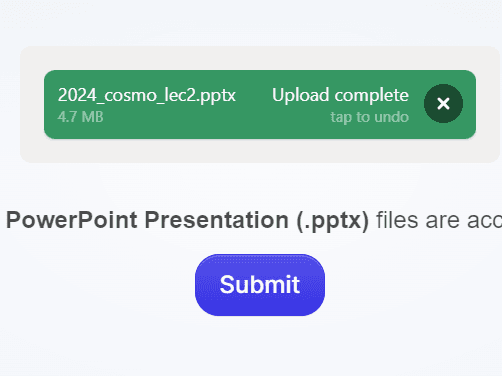The image size is (502, 376).
Task: Tap the 'tap to undo' text
Action: pyautogui.click(x=370, y=117)
